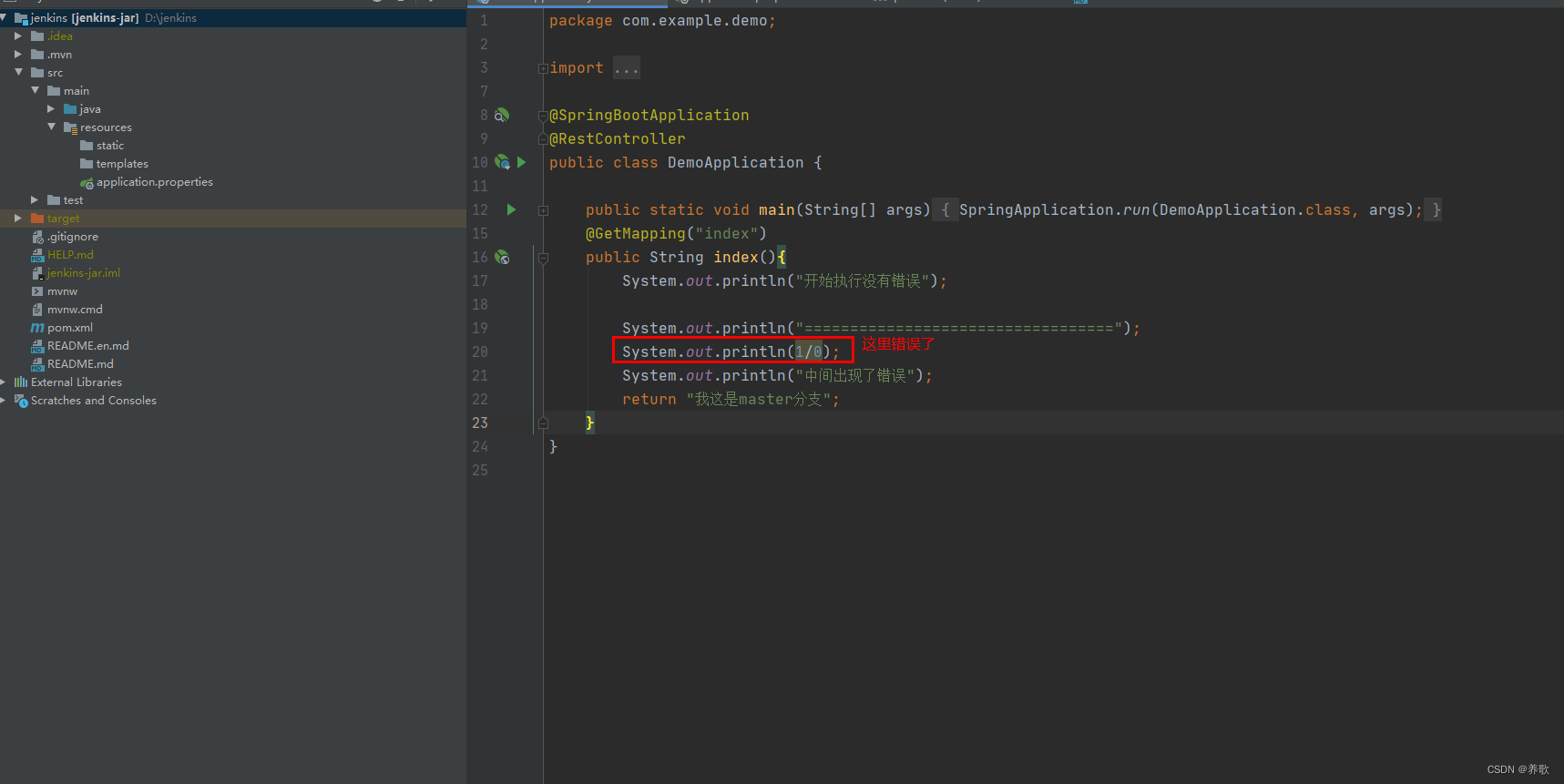Click the mvnw script file icon
This screenshot has height=784, width=1564.
[37, 291]
